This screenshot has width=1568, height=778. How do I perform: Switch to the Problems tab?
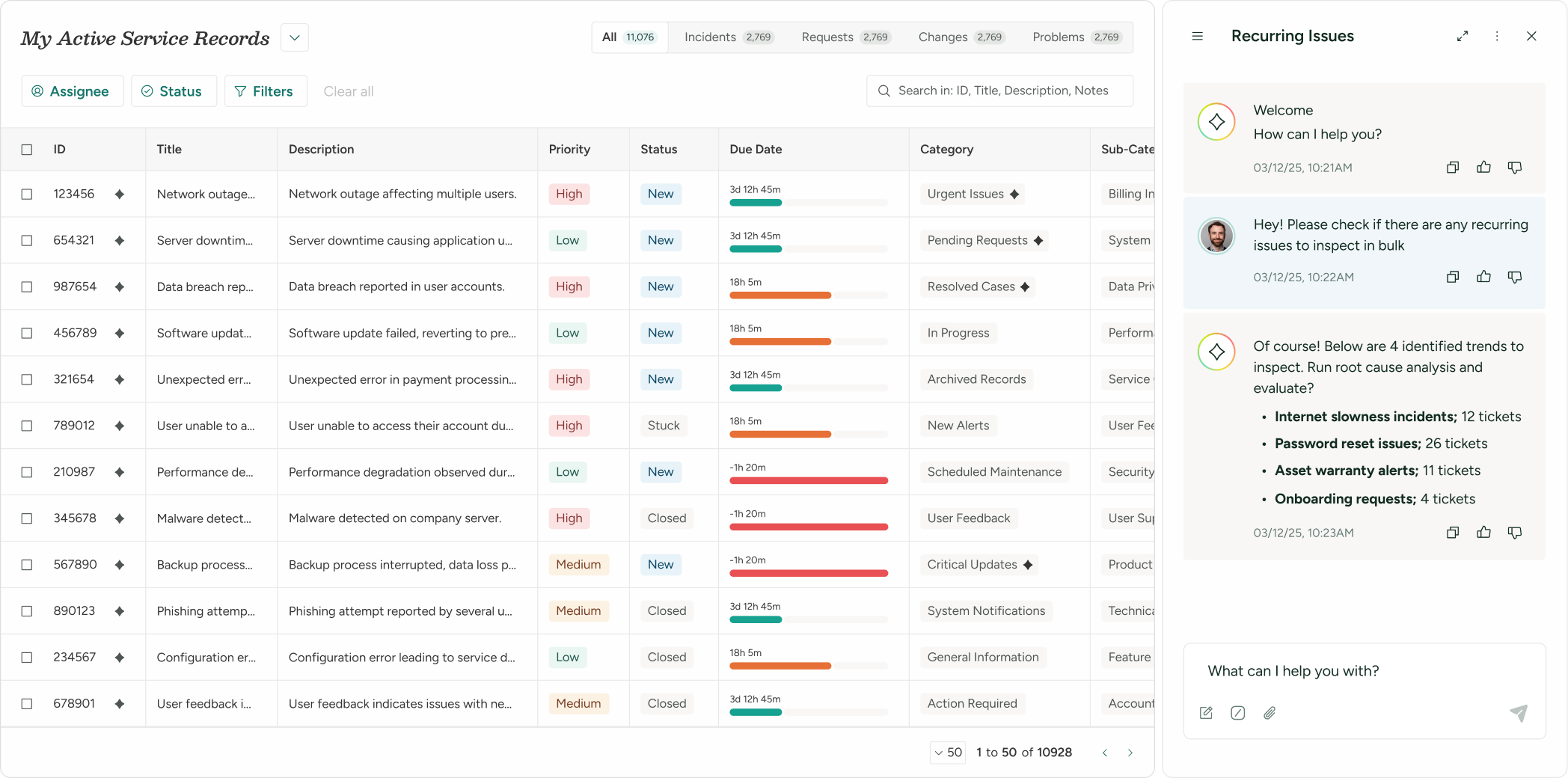click(x=1076, y=37)
